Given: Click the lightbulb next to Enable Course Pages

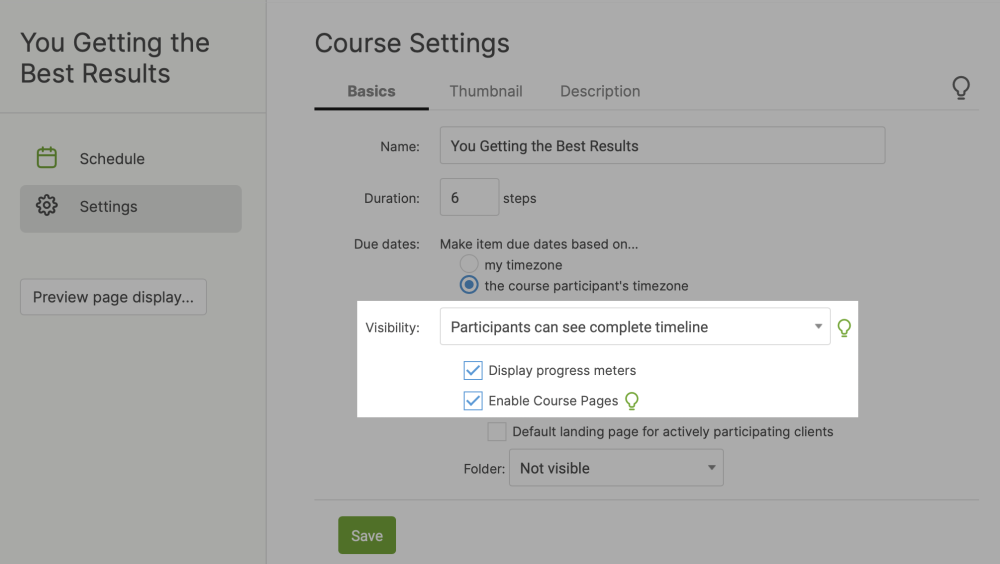Looking at the screenshot, I should (632, 401).
